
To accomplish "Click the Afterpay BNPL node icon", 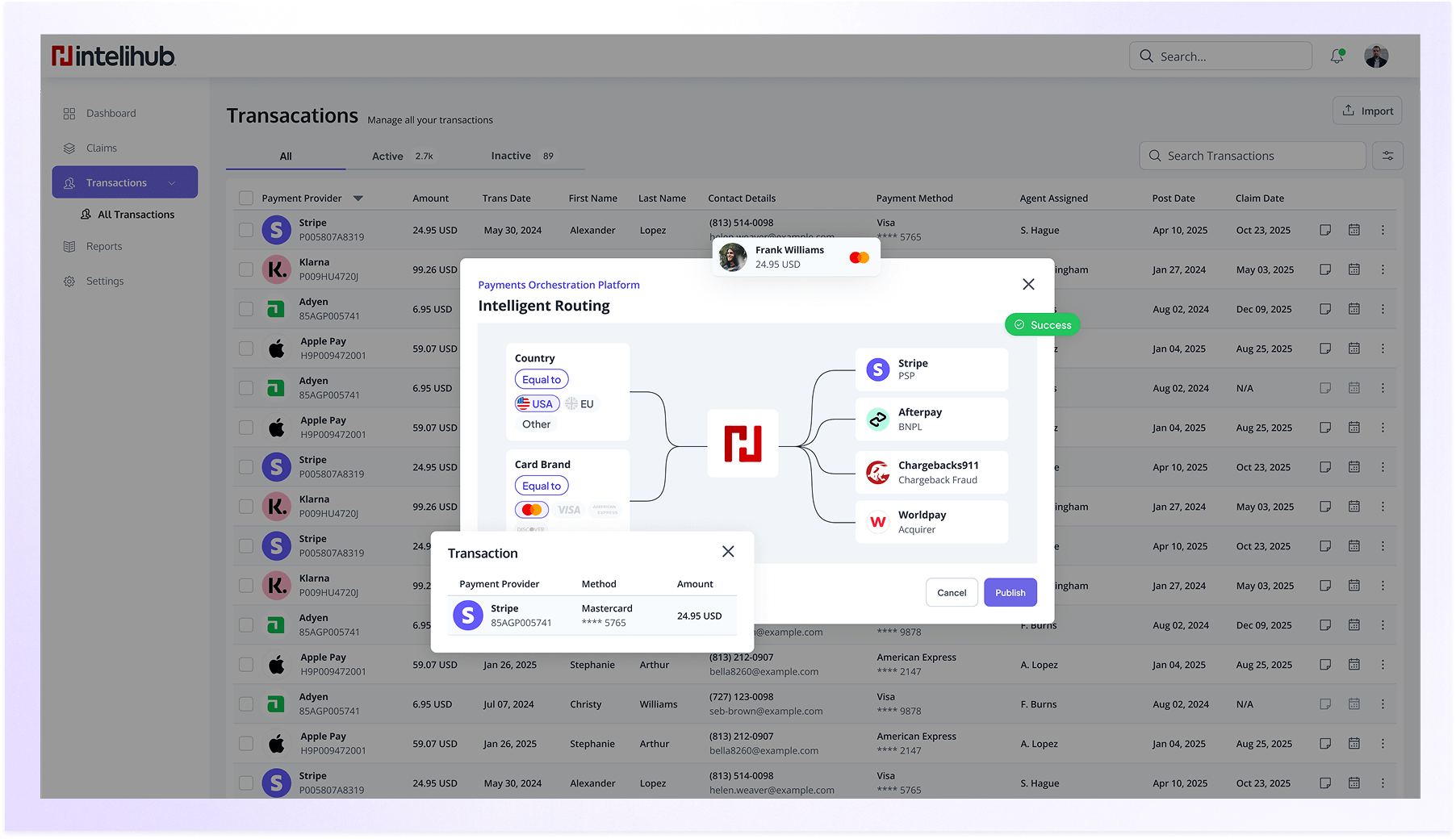I will [x=878, y=419].
